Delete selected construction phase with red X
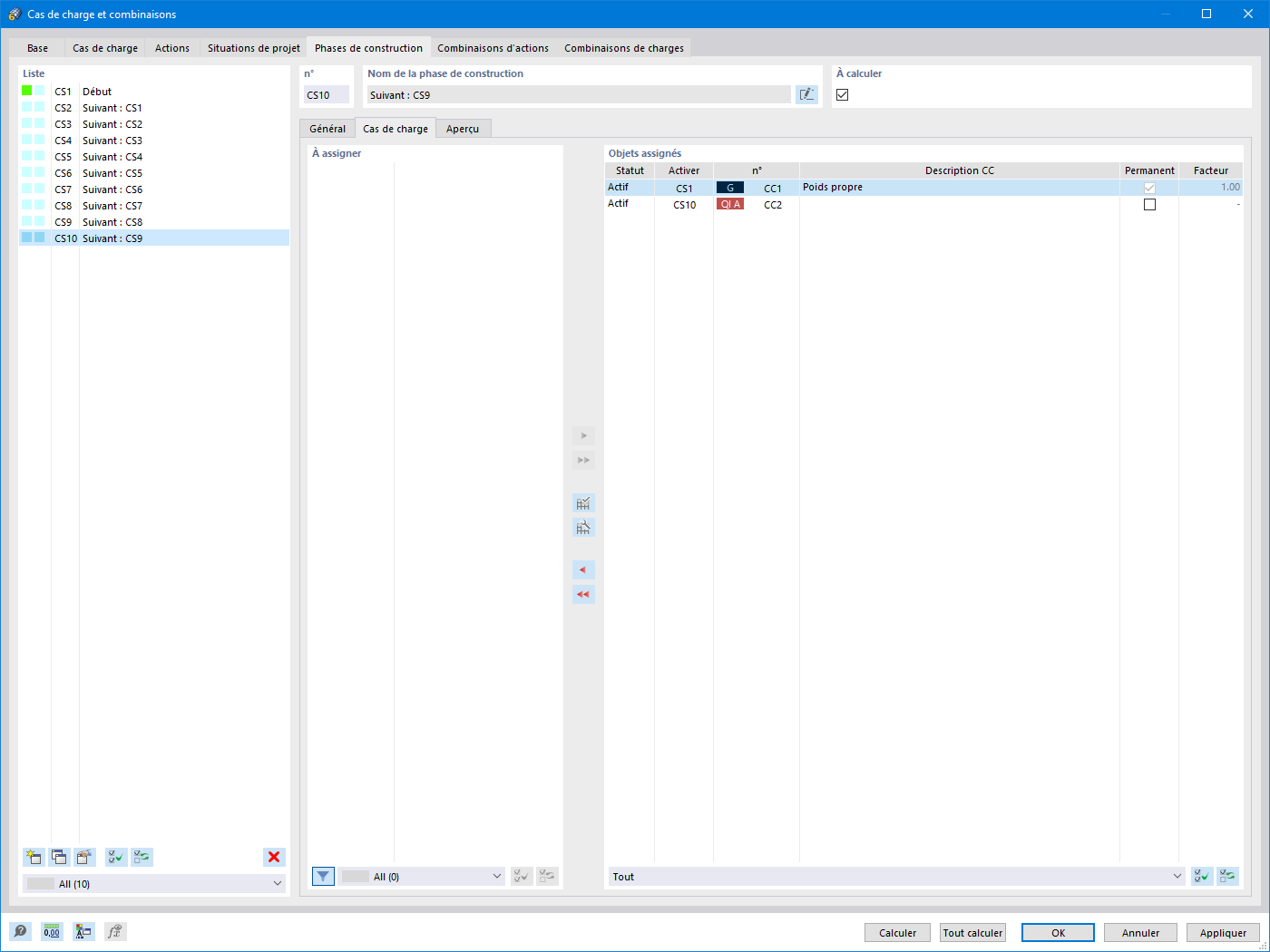 pyautogui.click(x=274, y=857)
